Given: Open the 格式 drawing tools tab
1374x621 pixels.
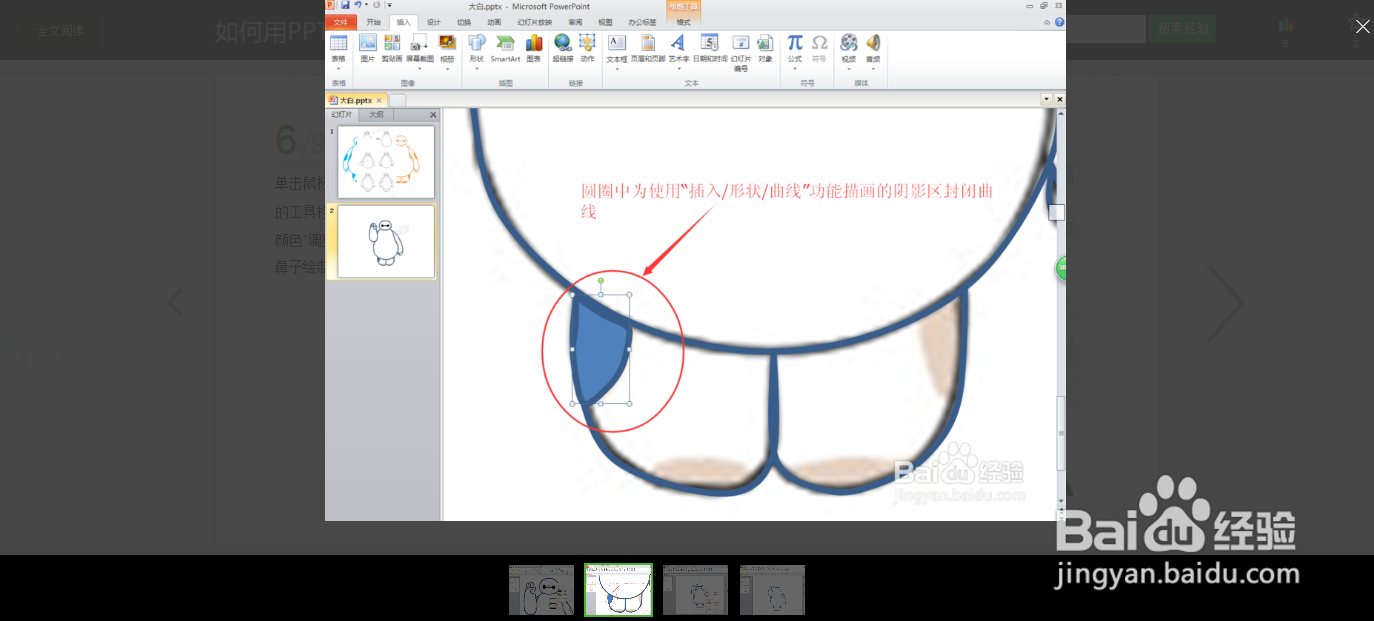Looking at the screenshot, I should click(683, 22).
